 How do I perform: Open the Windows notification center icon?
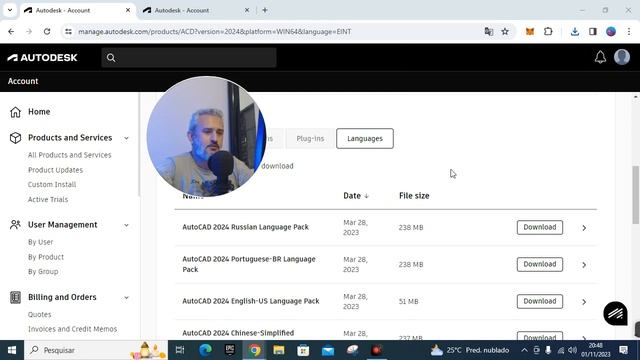pos(623,350)
